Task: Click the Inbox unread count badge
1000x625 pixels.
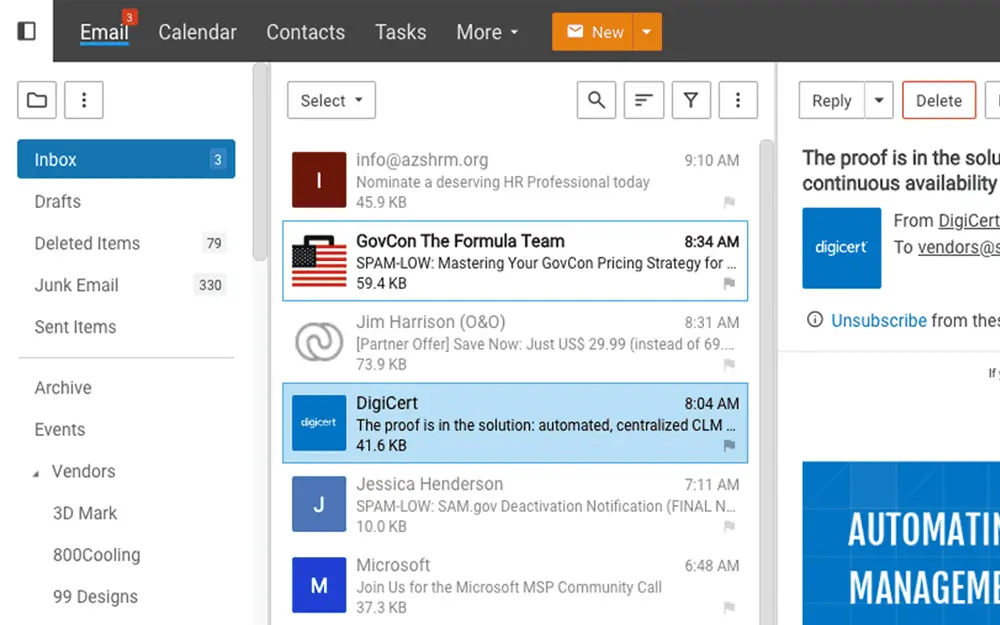Action: (x=217, y=159)
